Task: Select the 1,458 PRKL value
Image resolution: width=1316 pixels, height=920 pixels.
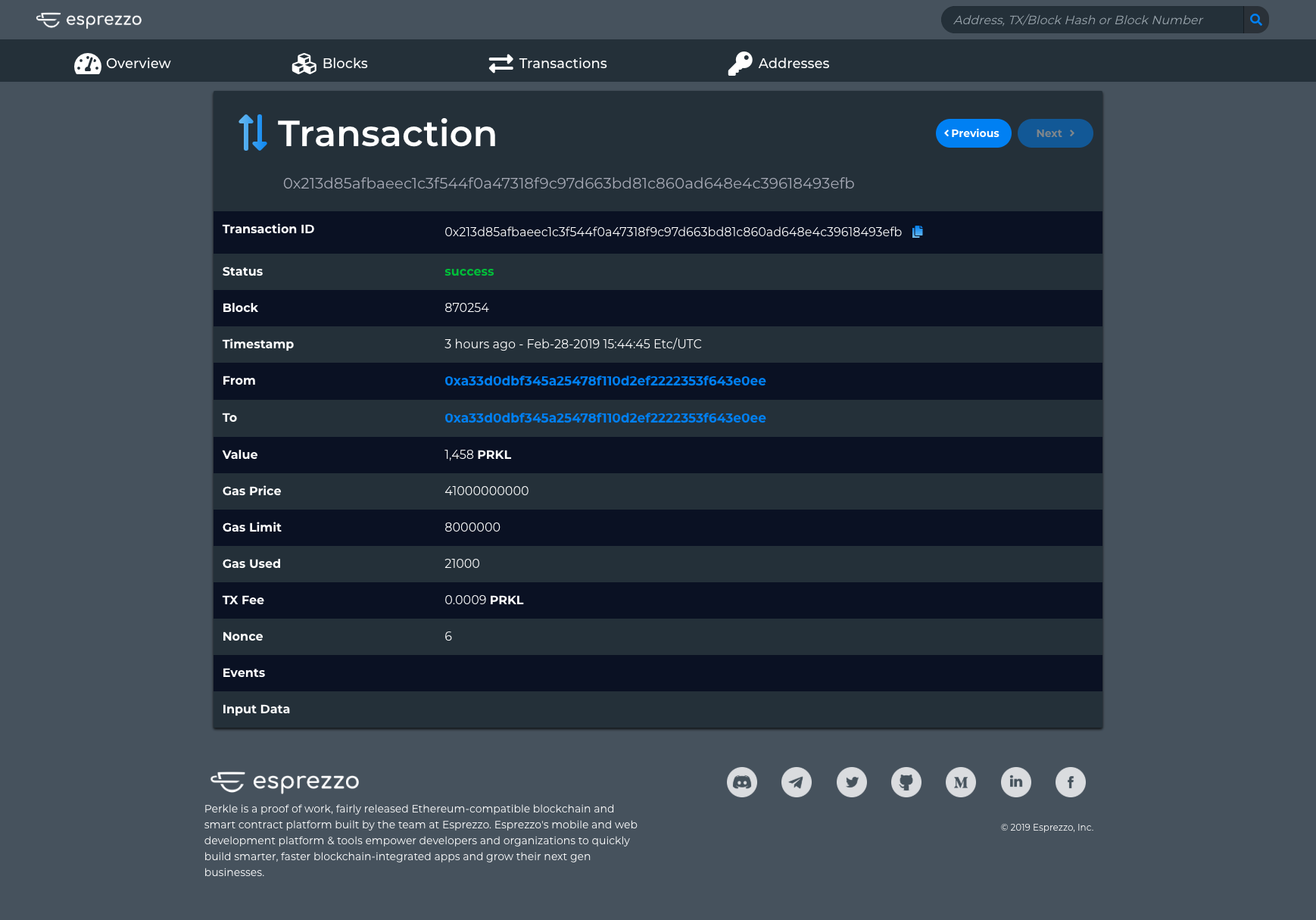Action: [478, 454]
